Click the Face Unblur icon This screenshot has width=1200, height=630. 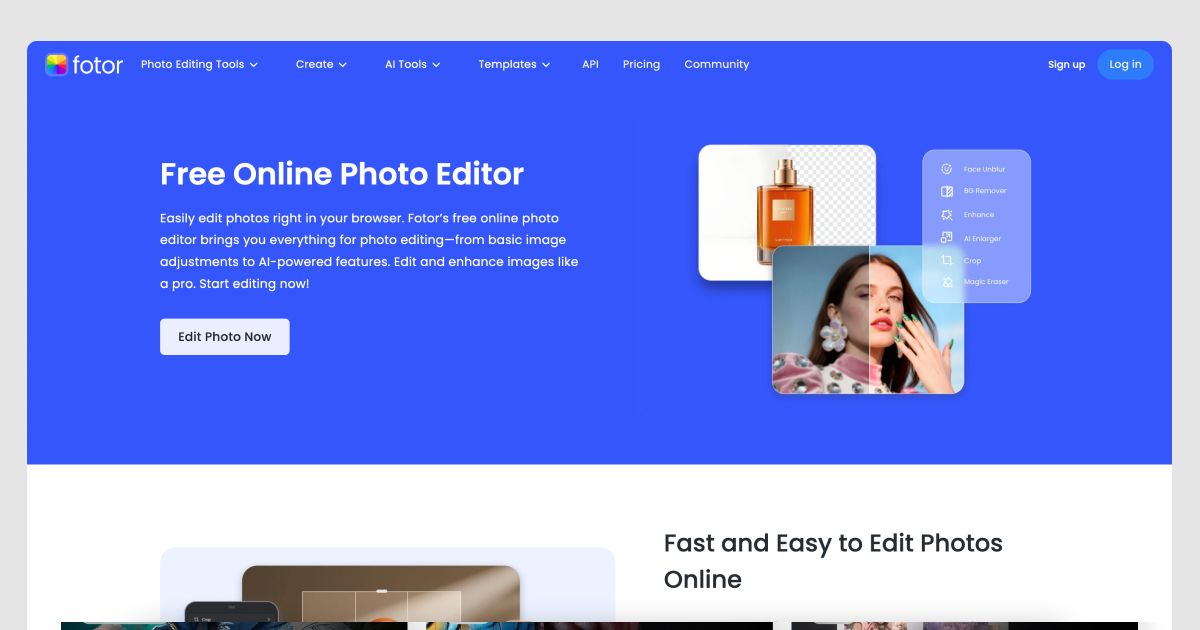(947, 169)
